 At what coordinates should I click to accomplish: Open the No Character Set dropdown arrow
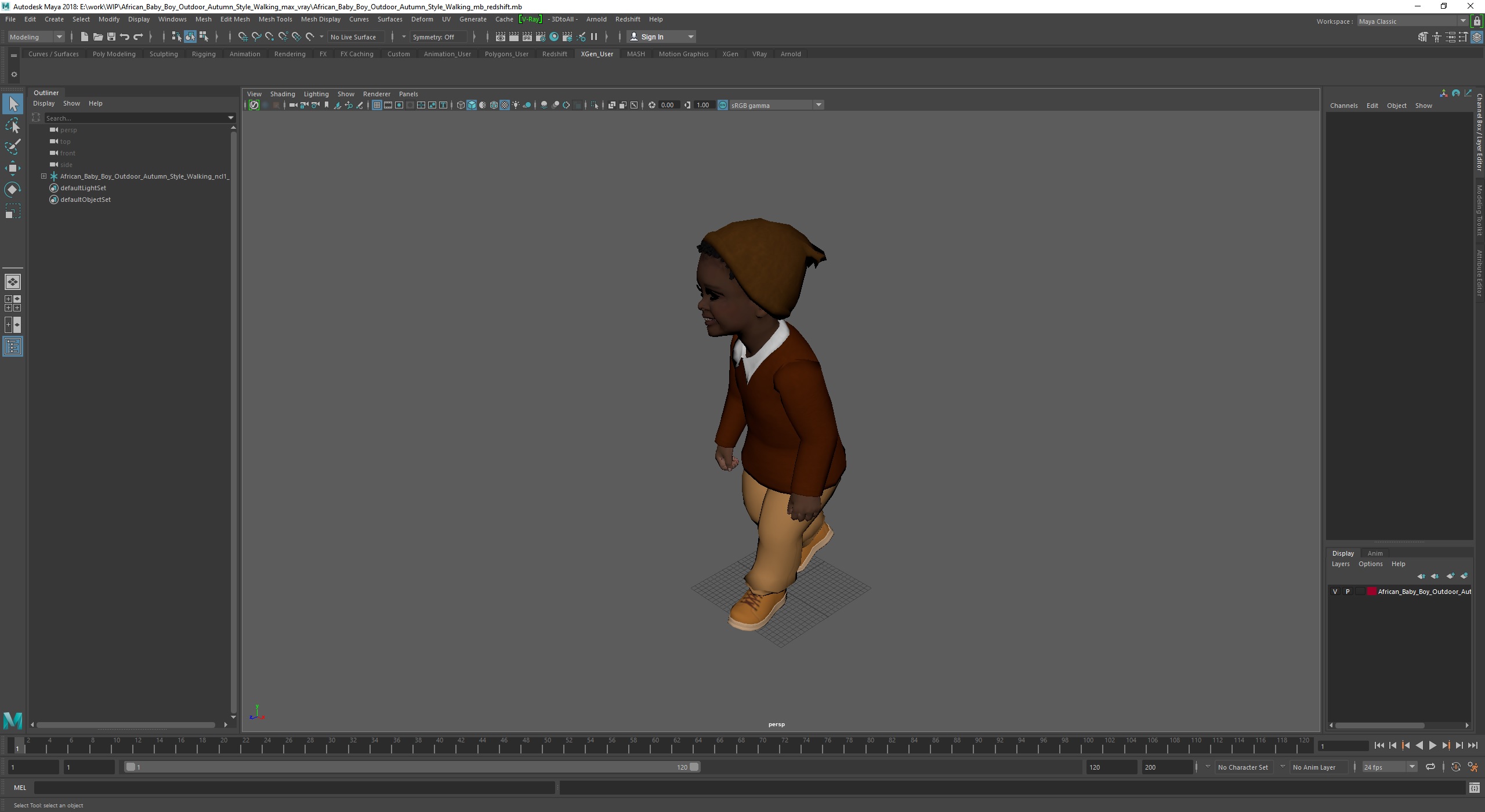[1207, 767]
